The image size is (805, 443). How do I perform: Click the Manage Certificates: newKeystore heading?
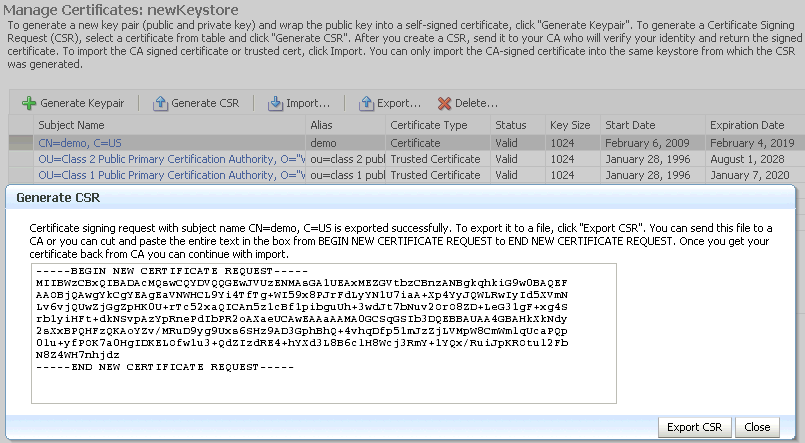click(x=121, y=10)
